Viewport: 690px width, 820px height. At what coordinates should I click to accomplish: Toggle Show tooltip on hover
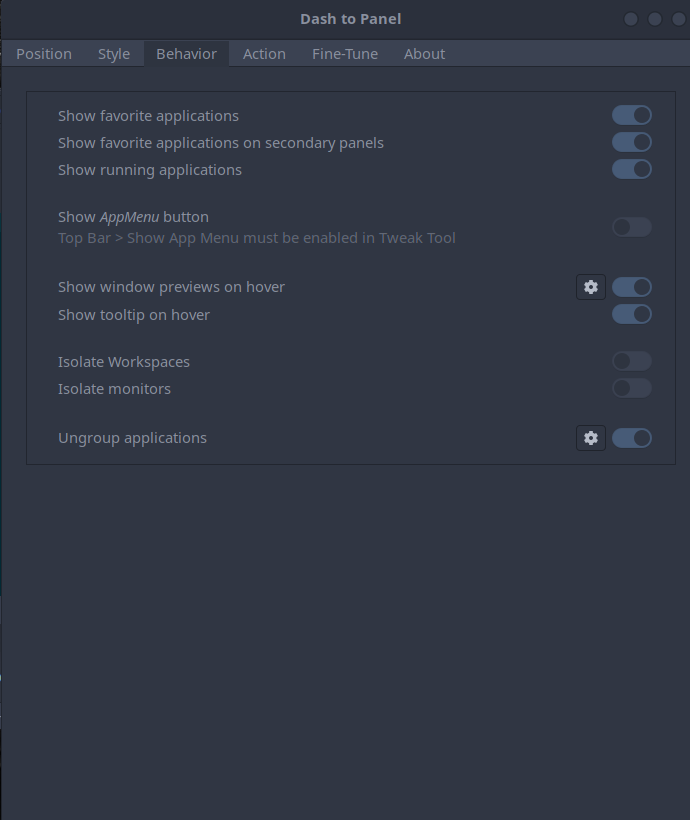click(631, 313)
